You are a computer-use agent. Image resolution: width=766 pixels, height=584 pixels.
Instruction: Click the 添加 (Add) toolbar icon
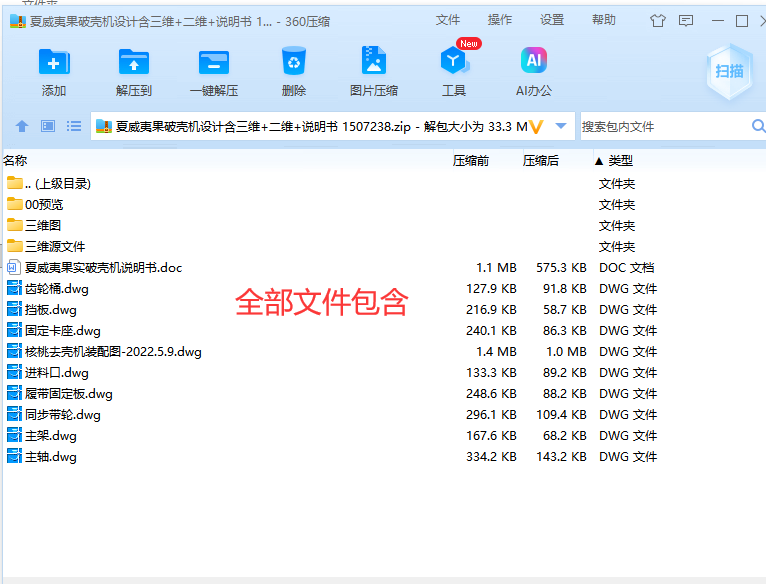[x=54, y=63]
